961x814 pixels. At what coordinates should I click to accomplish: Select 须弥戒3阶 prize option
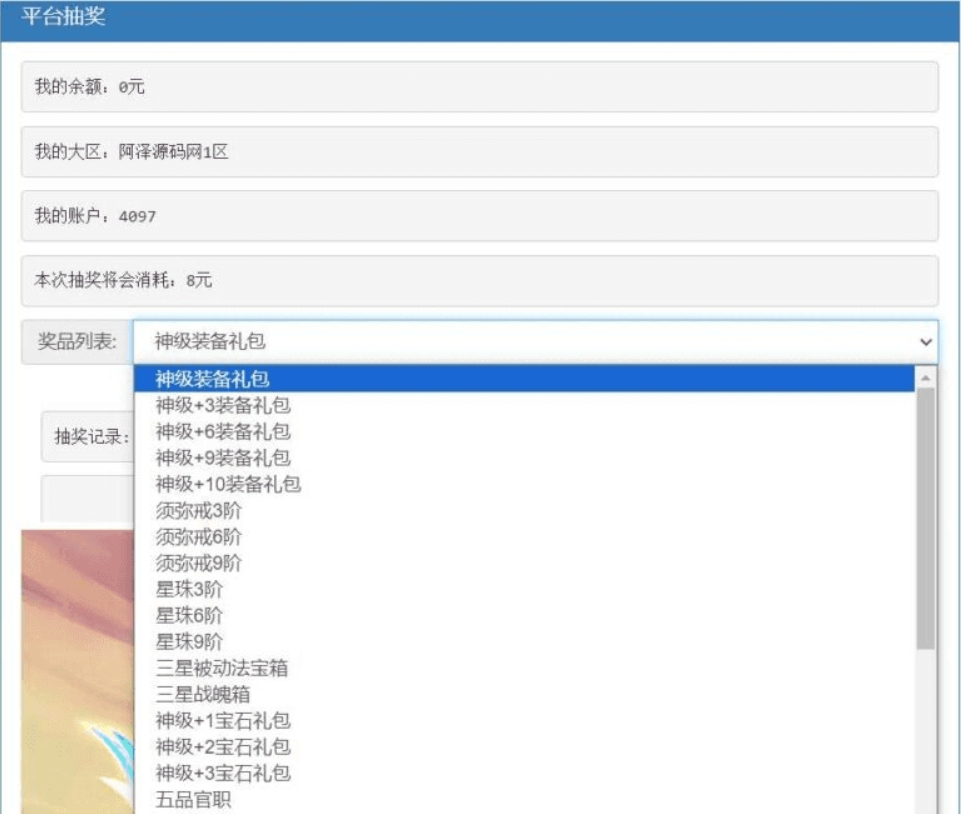click(x=199, y=510)
